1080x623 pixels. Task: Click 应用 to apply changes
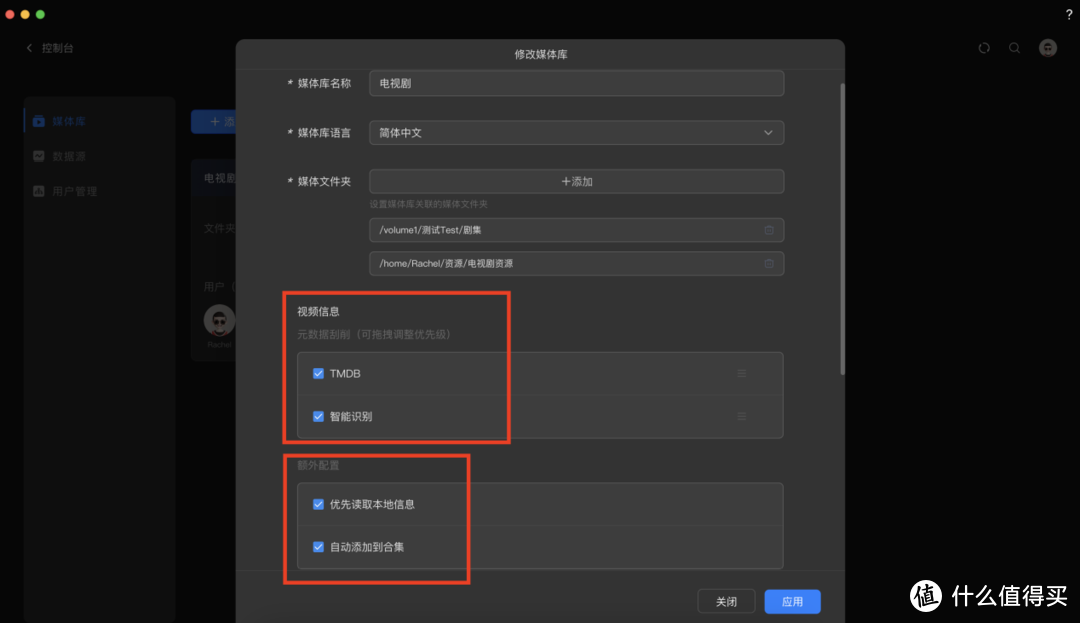(792, 601)
